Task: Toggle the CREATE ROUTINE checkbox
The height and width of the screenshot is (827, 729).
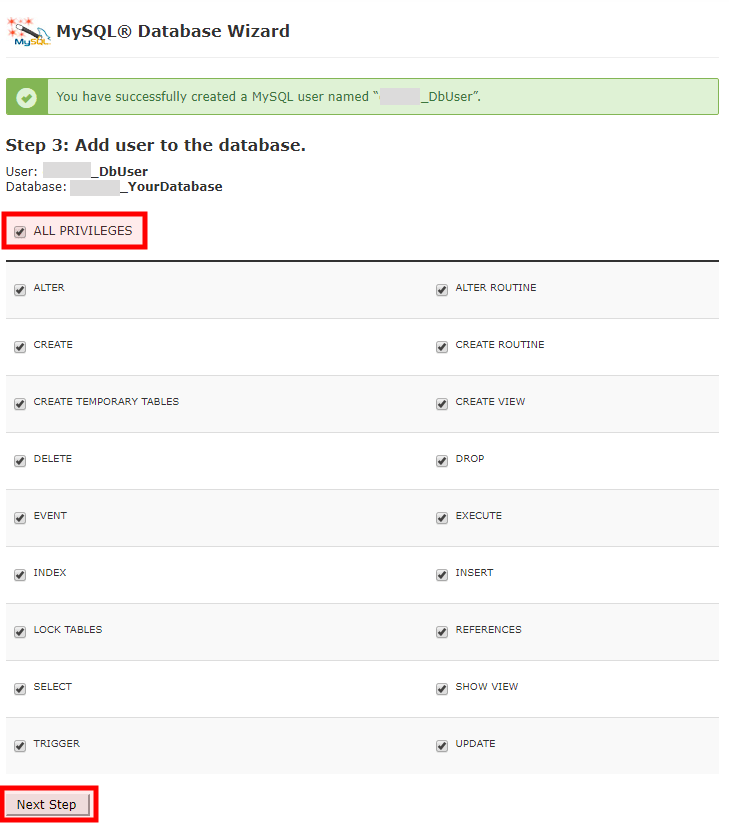Action: click(x=442, y=347)
